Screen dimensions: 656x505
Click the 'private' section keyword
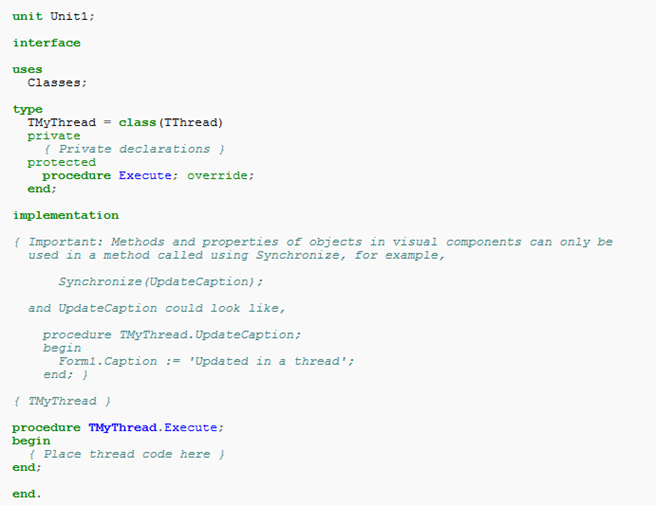tap(54, 135)
